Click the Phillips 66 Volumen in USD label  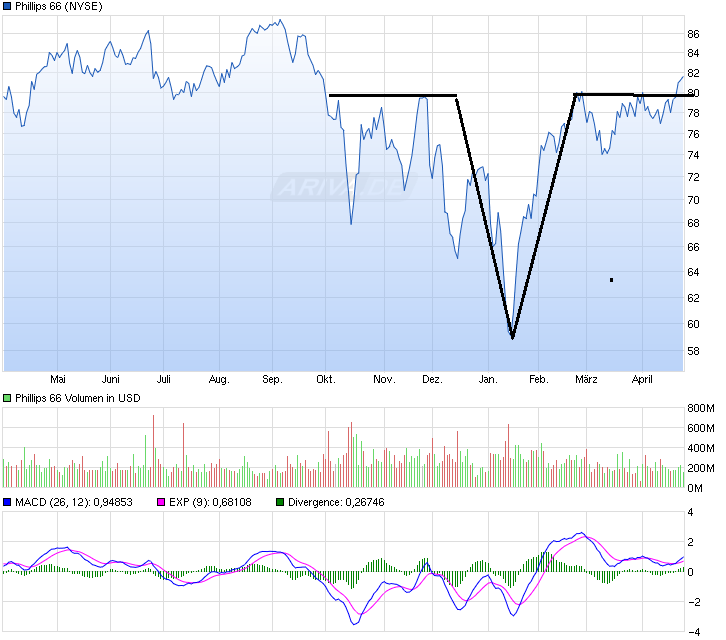77,398
